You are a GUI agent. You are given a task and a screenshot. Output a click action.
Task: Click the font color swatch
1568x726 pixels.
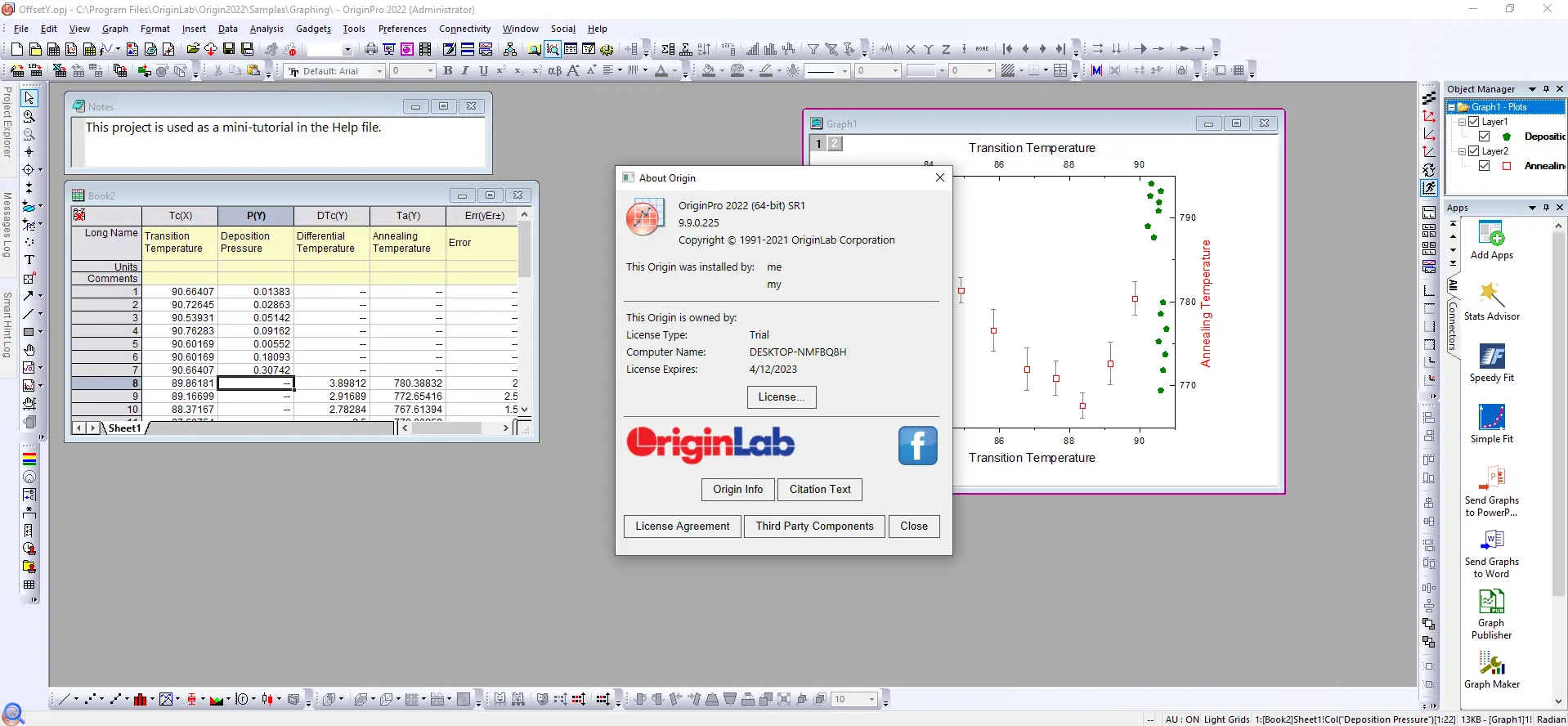point(661,71)
